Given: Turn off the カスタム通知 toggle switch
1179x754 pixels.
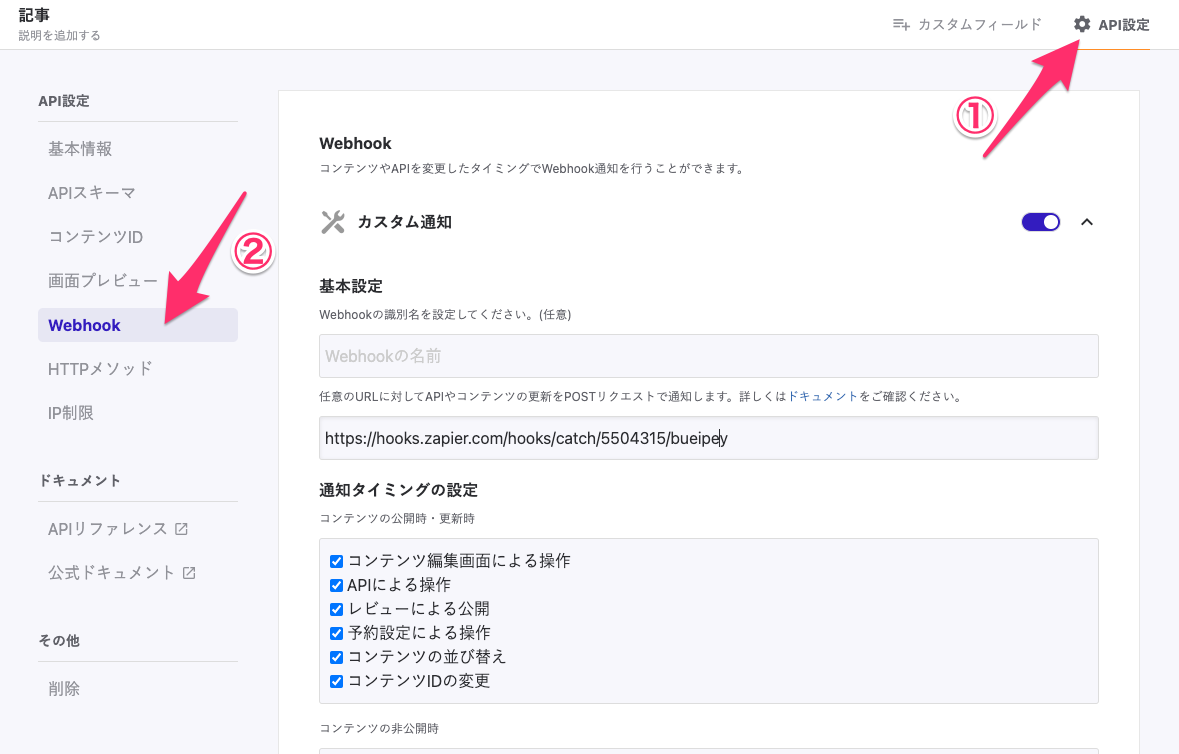Looking at the screenshot, I should [1040, 222].
